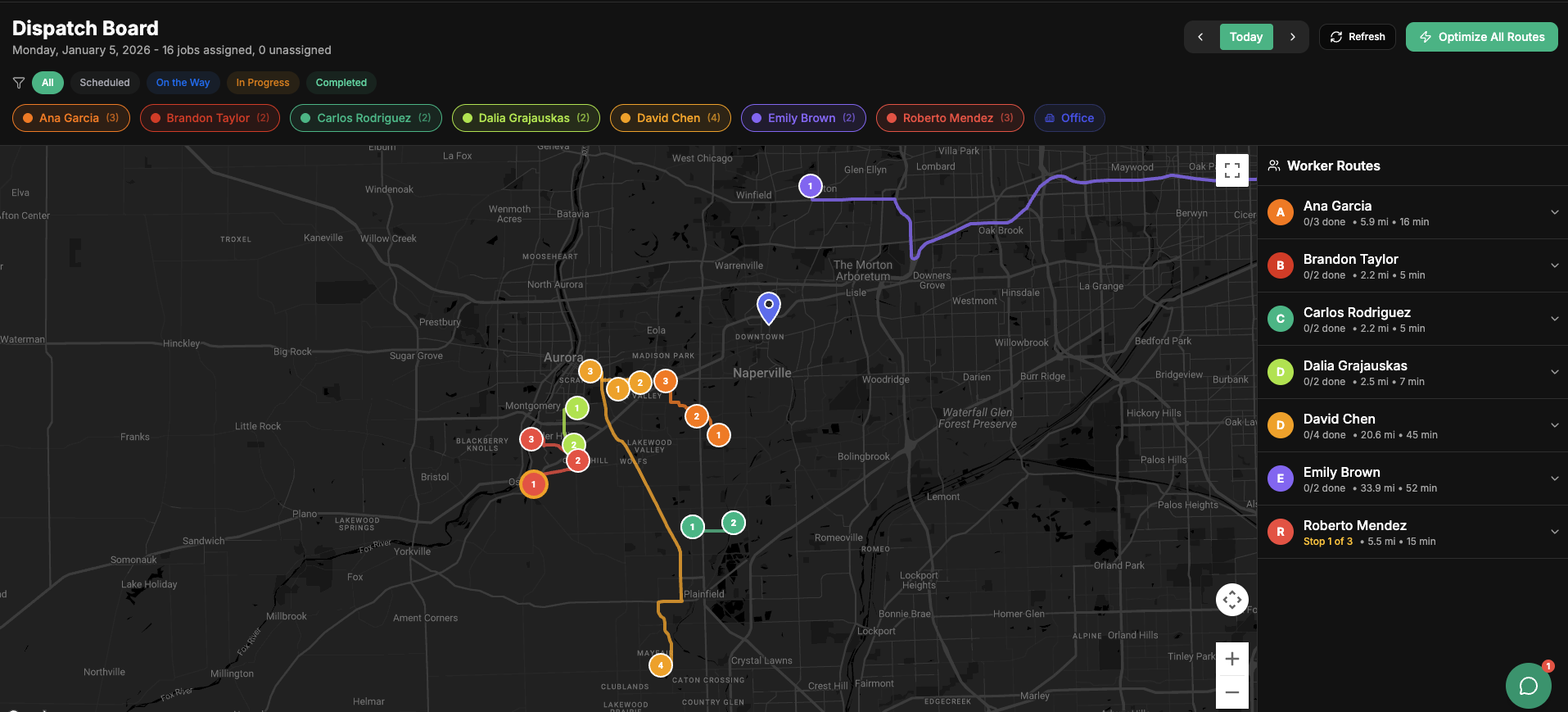Zoom out on the map

(1231, 692)
